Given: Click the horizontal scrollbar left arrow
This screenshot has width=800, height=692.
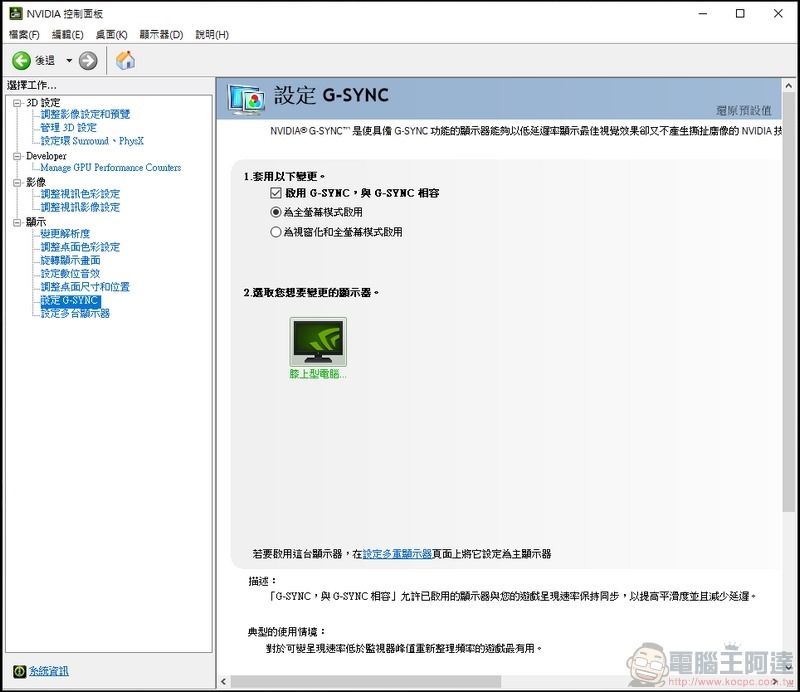Looking at the screenshot, I should coord(223,681).
